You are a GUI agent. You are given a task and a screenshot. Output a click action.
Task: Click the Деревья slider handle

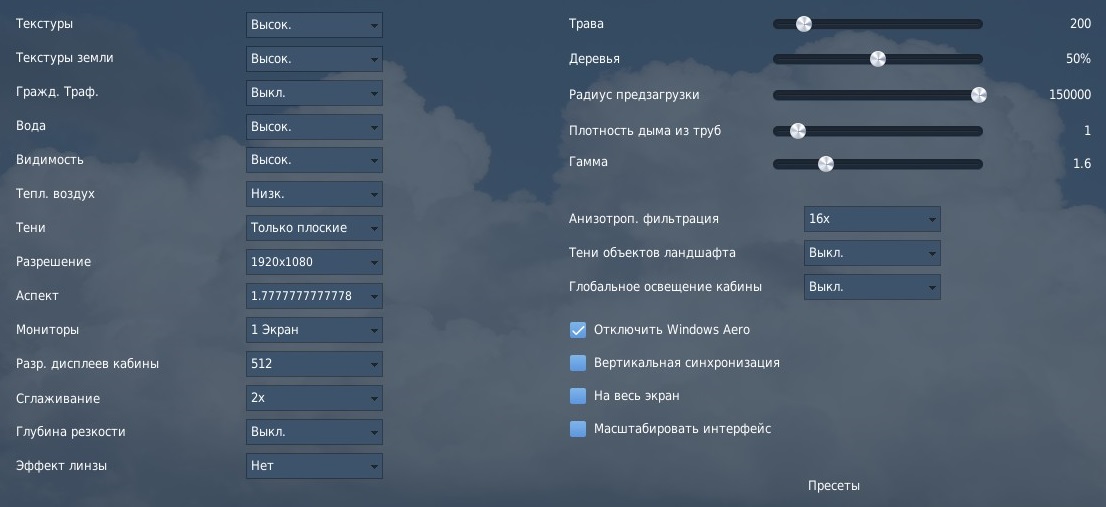(877, 59)
